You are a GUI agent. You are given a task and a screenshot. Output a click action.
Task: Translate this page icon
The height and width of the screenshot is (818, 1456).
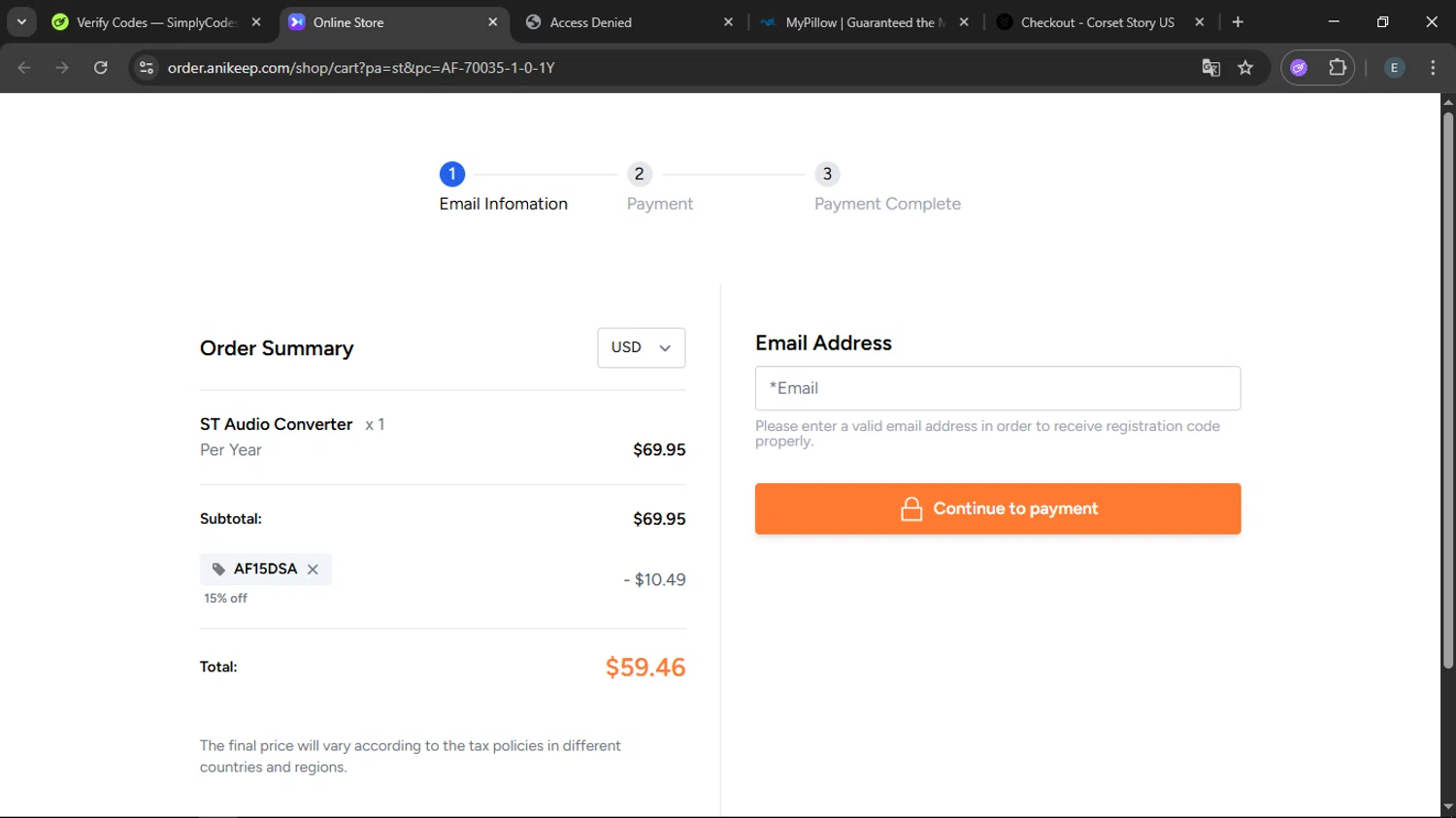point(1210,68)
